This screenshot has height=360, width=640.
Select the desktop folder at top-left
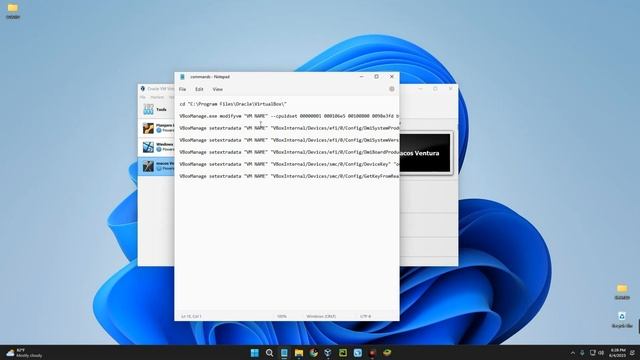(x=13, y=11)
